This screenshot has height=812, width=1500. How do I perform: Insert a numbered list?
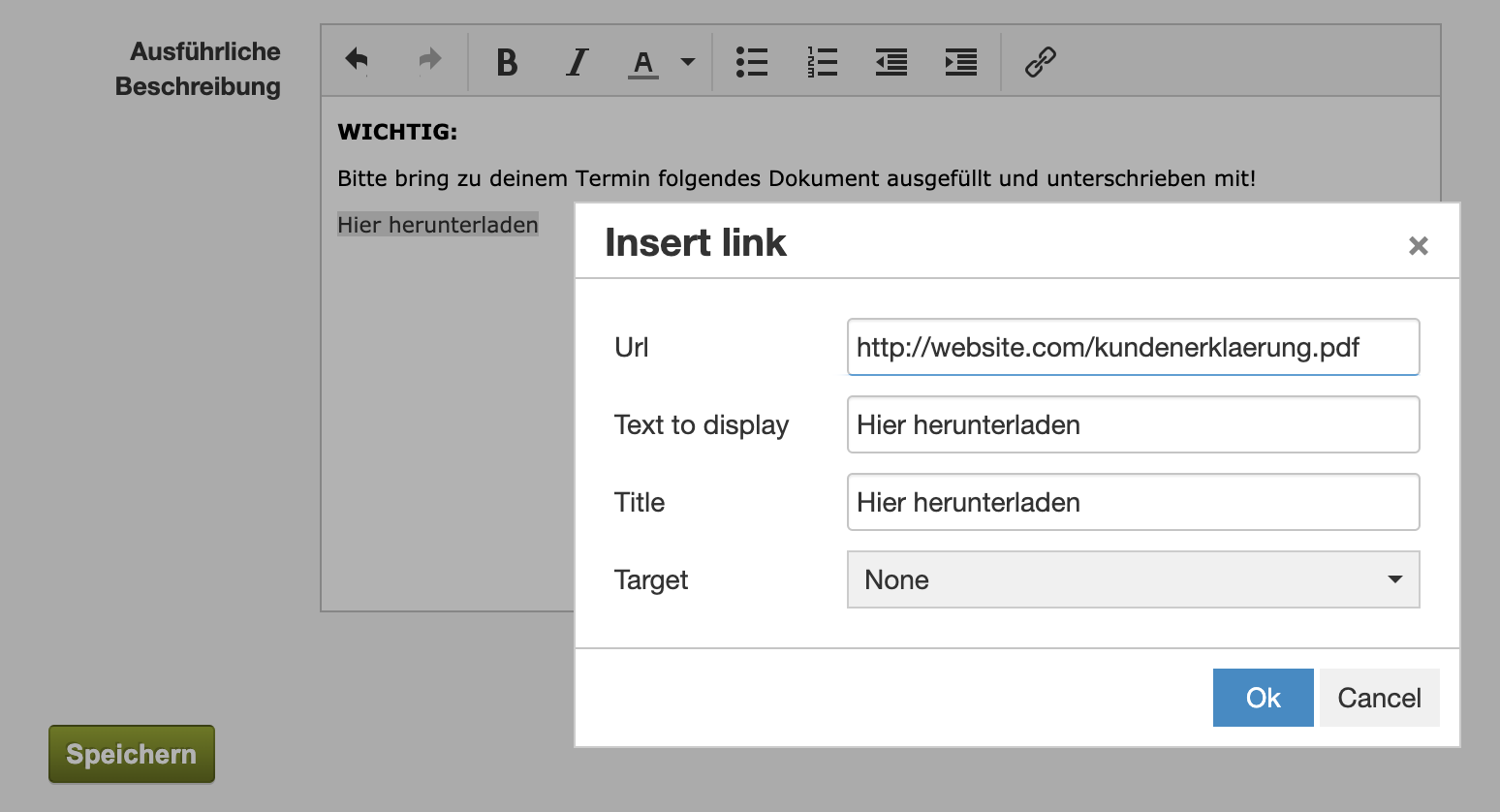point(822,62)
